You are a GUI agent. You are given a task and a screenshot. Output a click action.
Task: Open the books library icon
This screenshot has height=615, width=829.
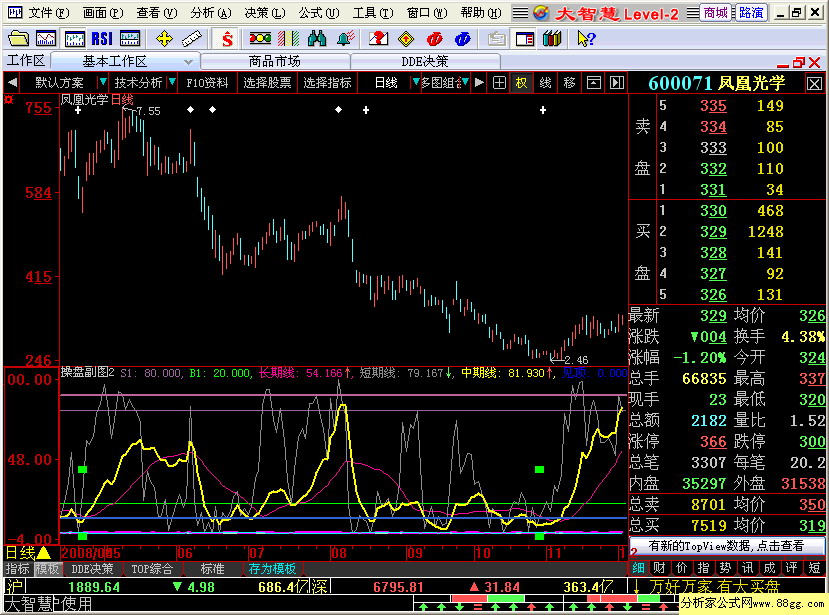552,39
